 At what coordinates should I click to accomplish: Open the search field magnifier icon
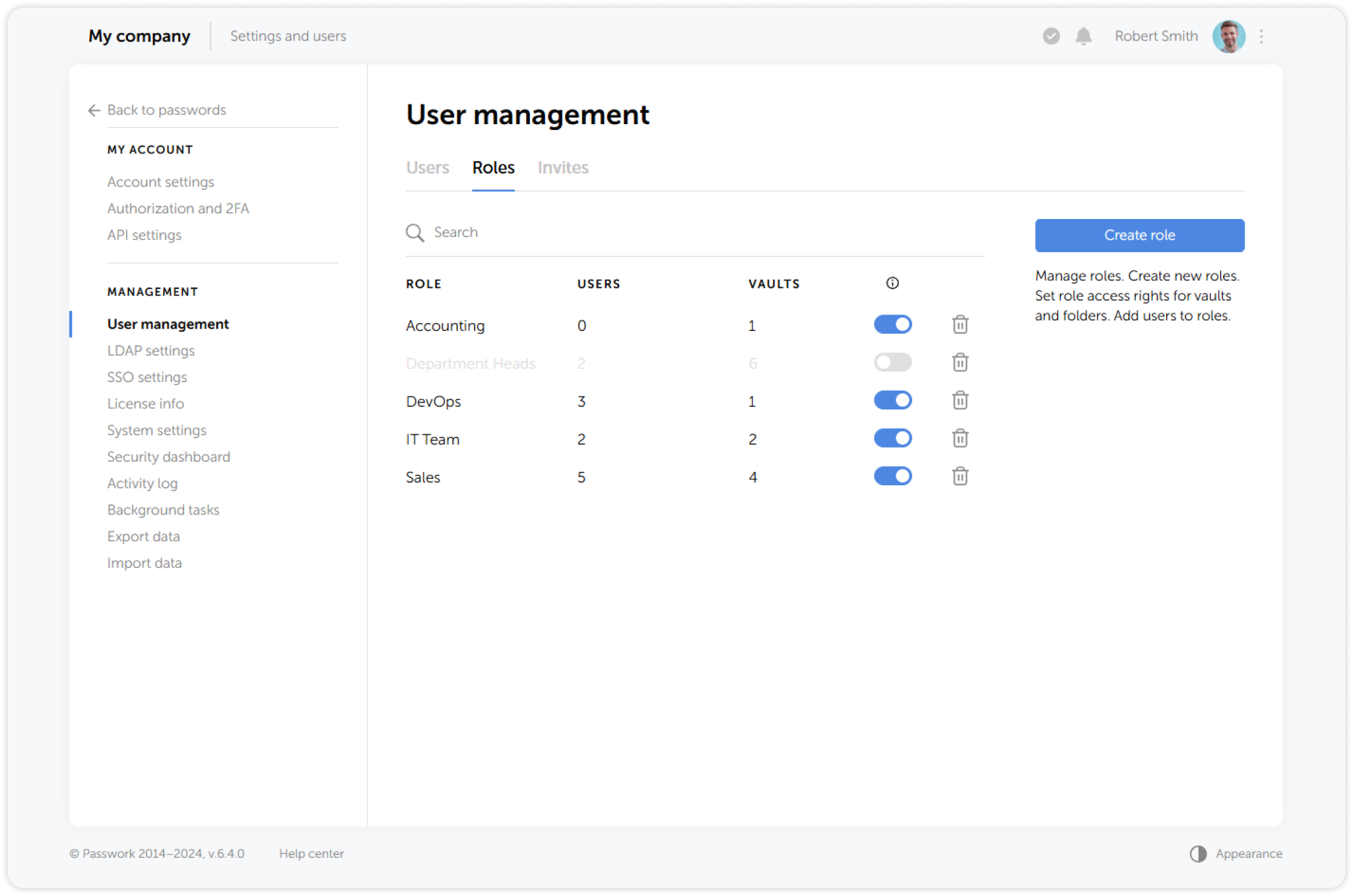[415, 233]
